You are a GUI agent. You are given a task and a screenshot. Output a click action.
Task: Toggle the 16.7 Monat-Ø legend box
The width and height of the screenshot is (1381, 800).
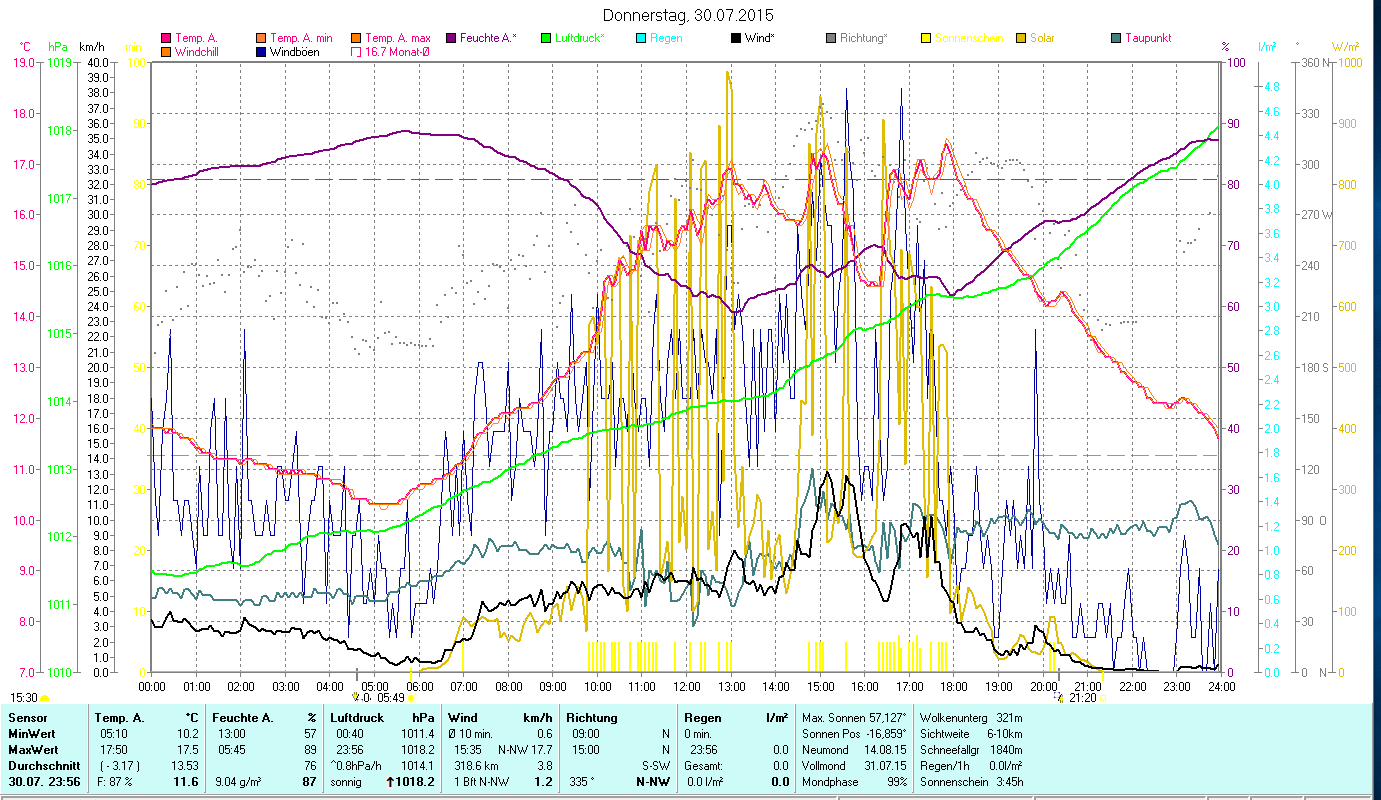(x=355, y=52)
